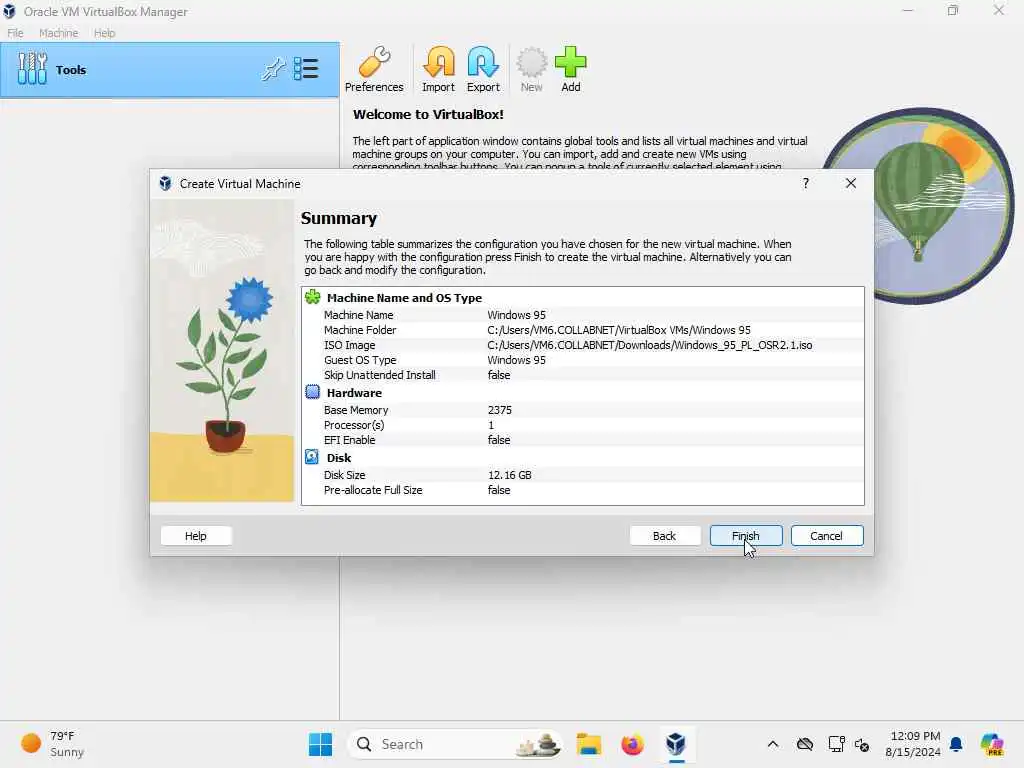The width and height of the screenshot is (1024, 768).
Task: Click the Import appliance toolbar icon
Action: [438, 70]
